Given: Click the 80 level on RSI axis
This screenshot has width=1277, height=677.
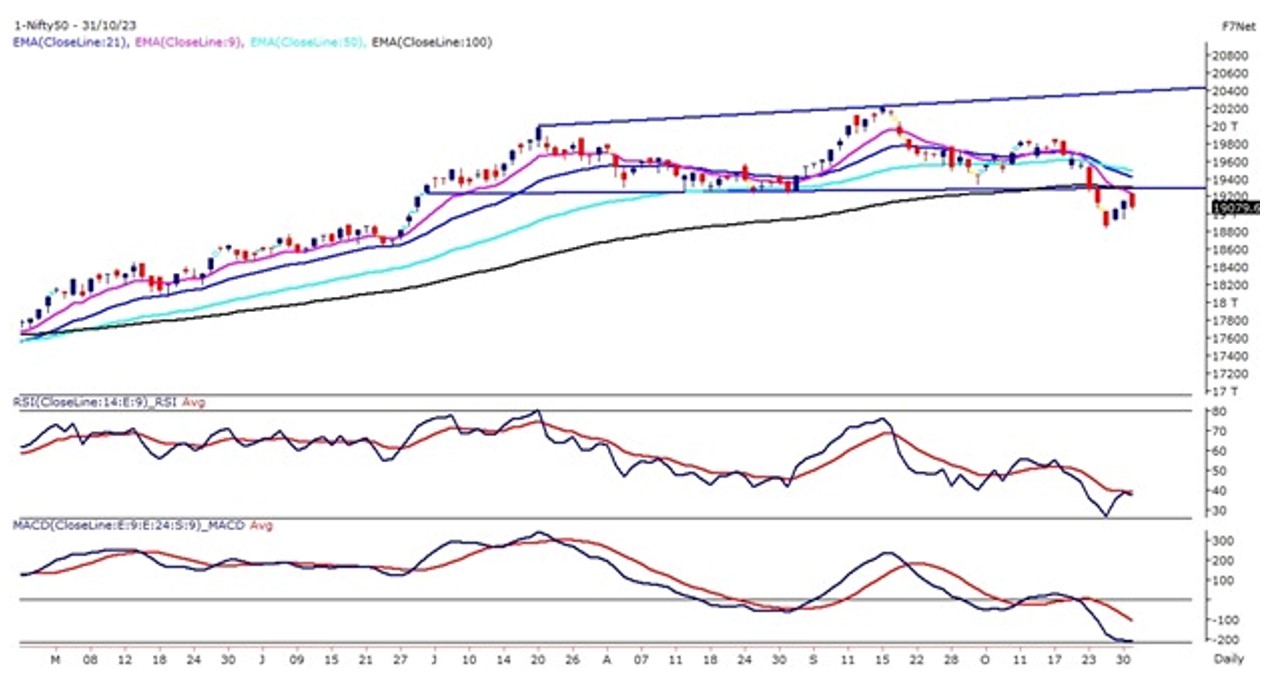Looking at the screenshot, I should [1221, 411].
